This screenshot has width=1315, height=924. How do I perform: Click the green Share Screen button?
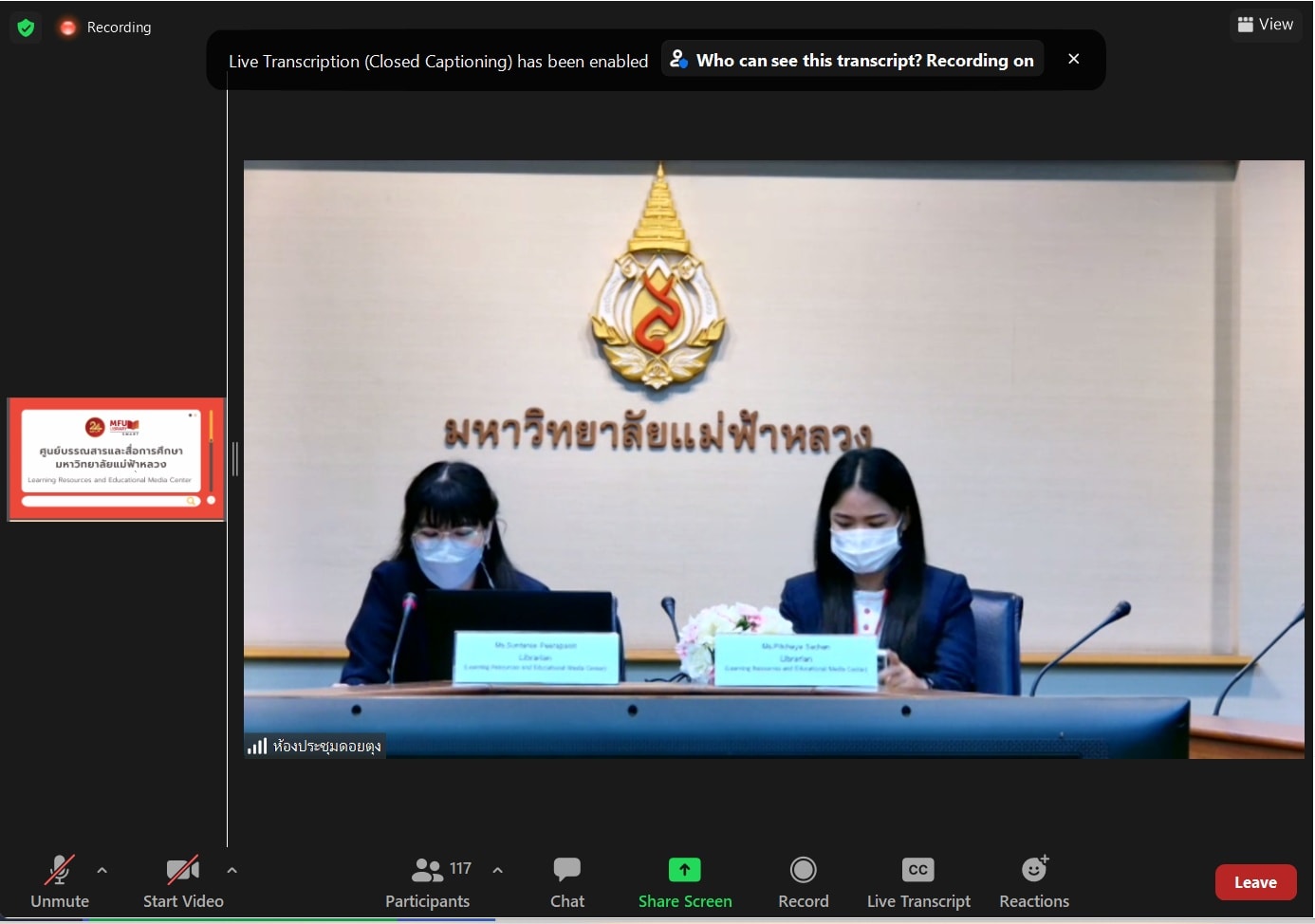point(685,882)
